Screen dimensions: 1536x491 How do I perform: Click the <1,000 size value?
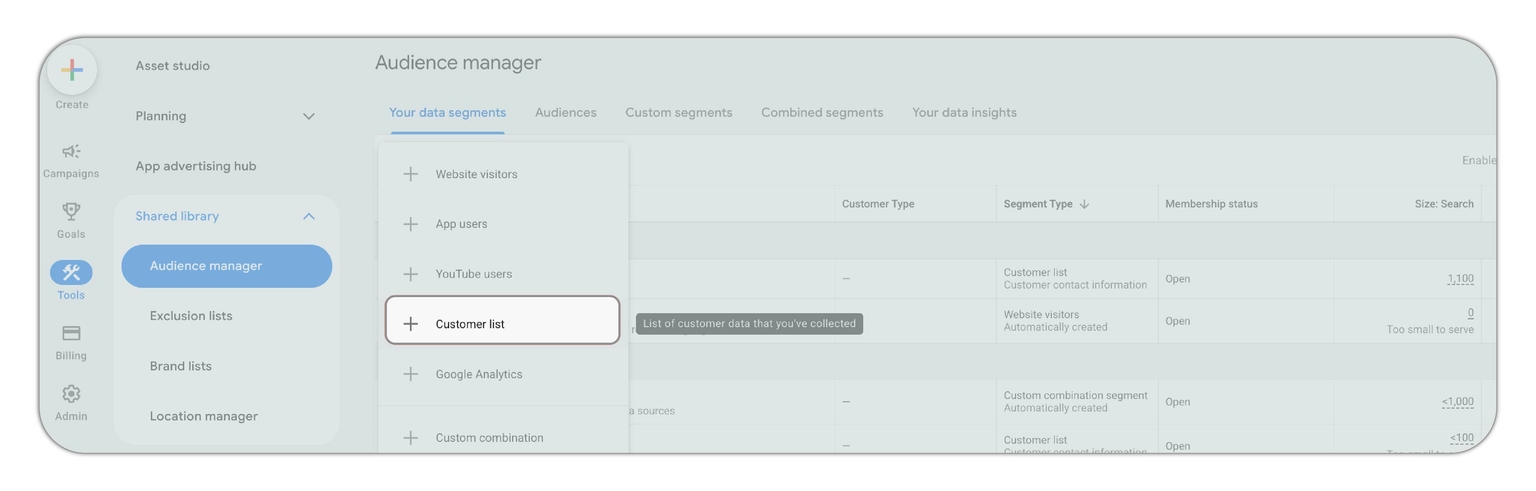coord(1458,402)
